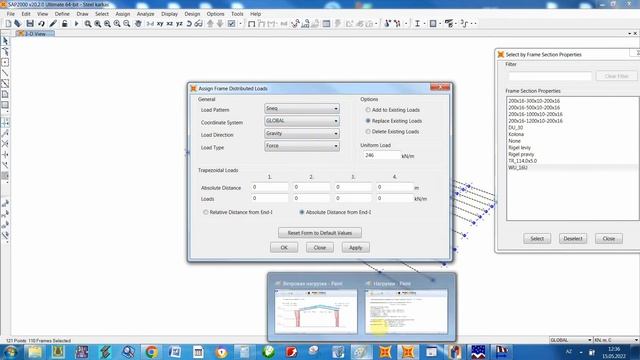Select 200x16-300x10-200x16 section entry
The width and height of the screenshot is (640, 360).
click(534, 101)
